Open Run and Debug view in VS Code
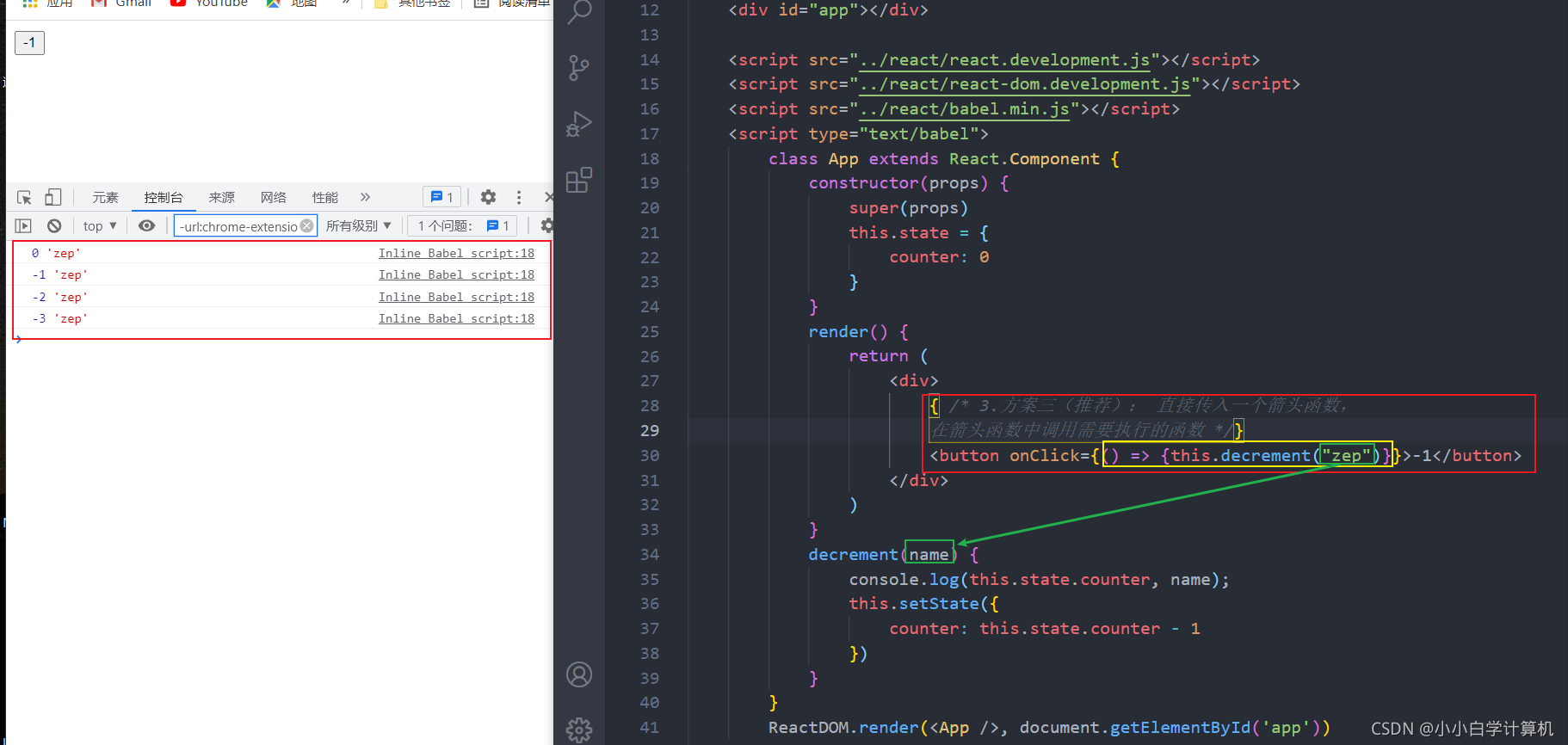Image resolution: width=1568 pixels, height=745 pixels. 579,124
